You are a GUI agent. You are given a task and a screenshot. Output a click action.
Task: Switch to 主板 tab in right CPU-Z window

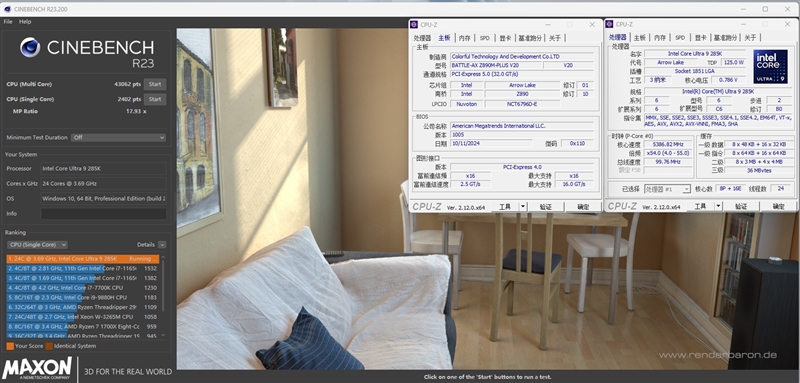pos(640,38)
